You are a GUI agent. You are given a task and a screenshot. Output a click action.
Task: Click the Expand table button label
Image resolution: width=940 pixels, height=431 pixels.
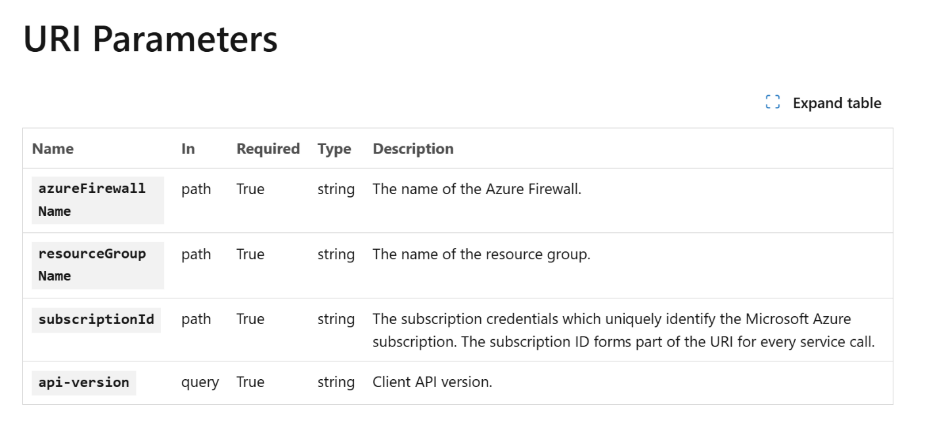click(837, 103)
